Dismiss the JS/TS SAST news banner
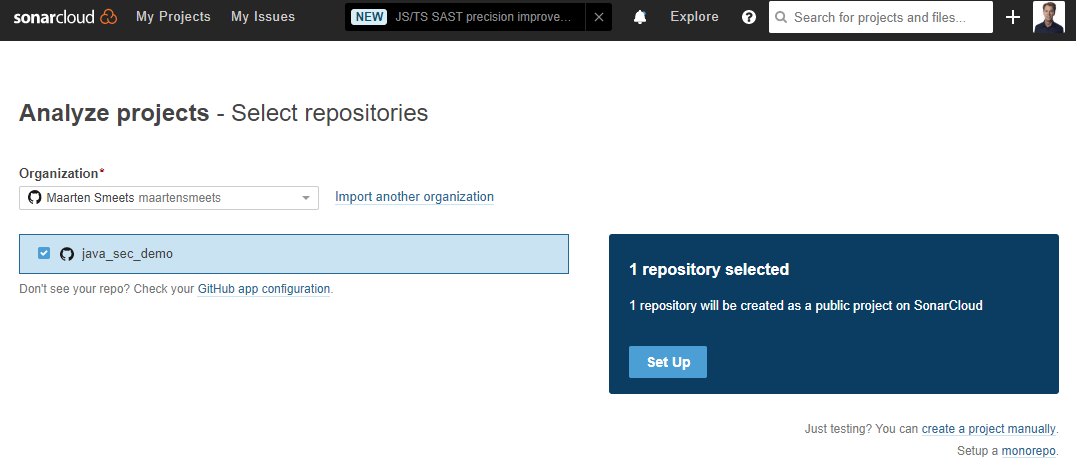The image size is (1076, 467). 599,17
